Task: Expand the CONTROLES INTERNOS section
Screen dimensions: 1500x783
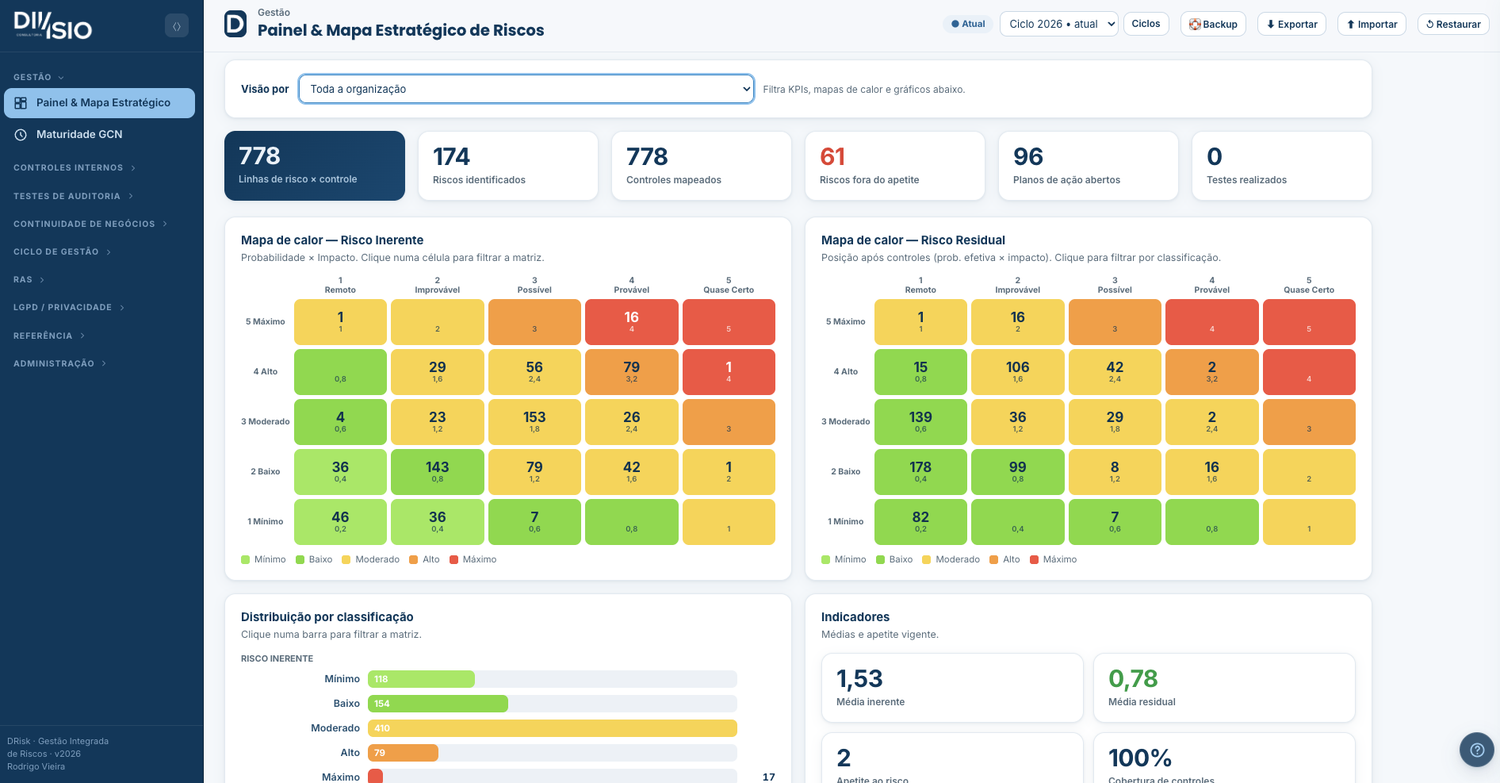Action: point(74,168)
